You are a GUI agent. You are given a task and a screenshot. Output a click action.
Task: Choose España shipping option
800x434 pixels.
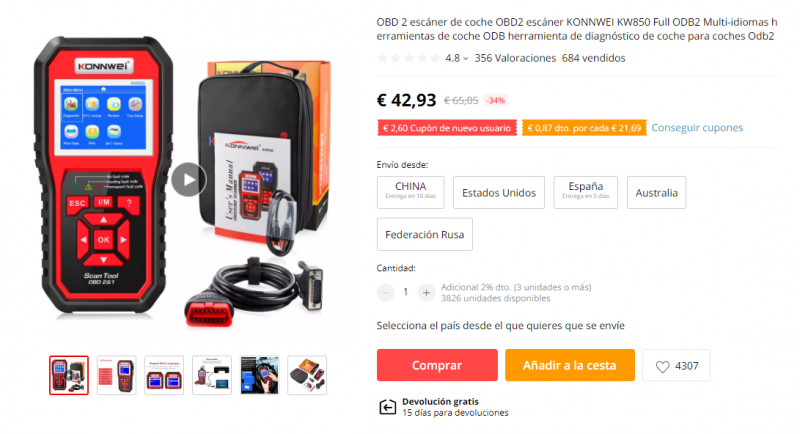(585, 192)
